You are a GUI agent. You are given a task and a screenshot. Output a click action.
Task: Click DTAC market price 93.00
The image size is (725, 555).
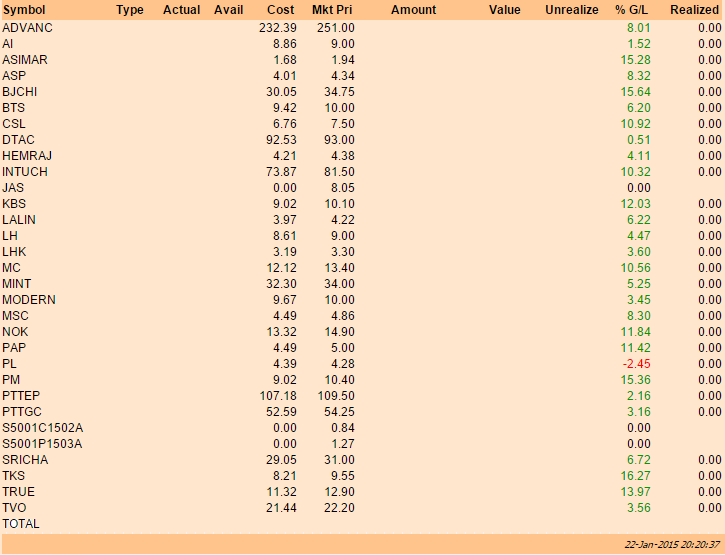[x=339, y=140]
